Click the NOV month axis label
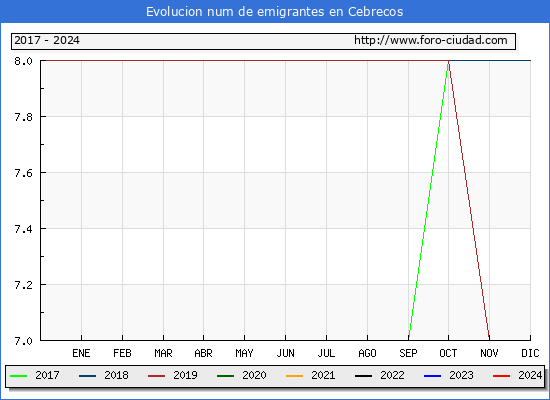The image size is (550, 400). click(x=489, y=353)
